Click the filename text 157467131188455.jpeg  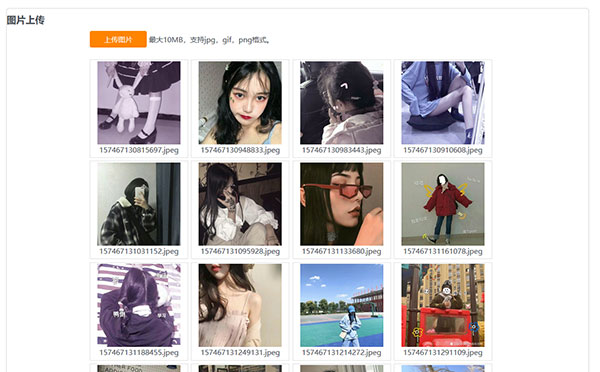tap(139, 352)
